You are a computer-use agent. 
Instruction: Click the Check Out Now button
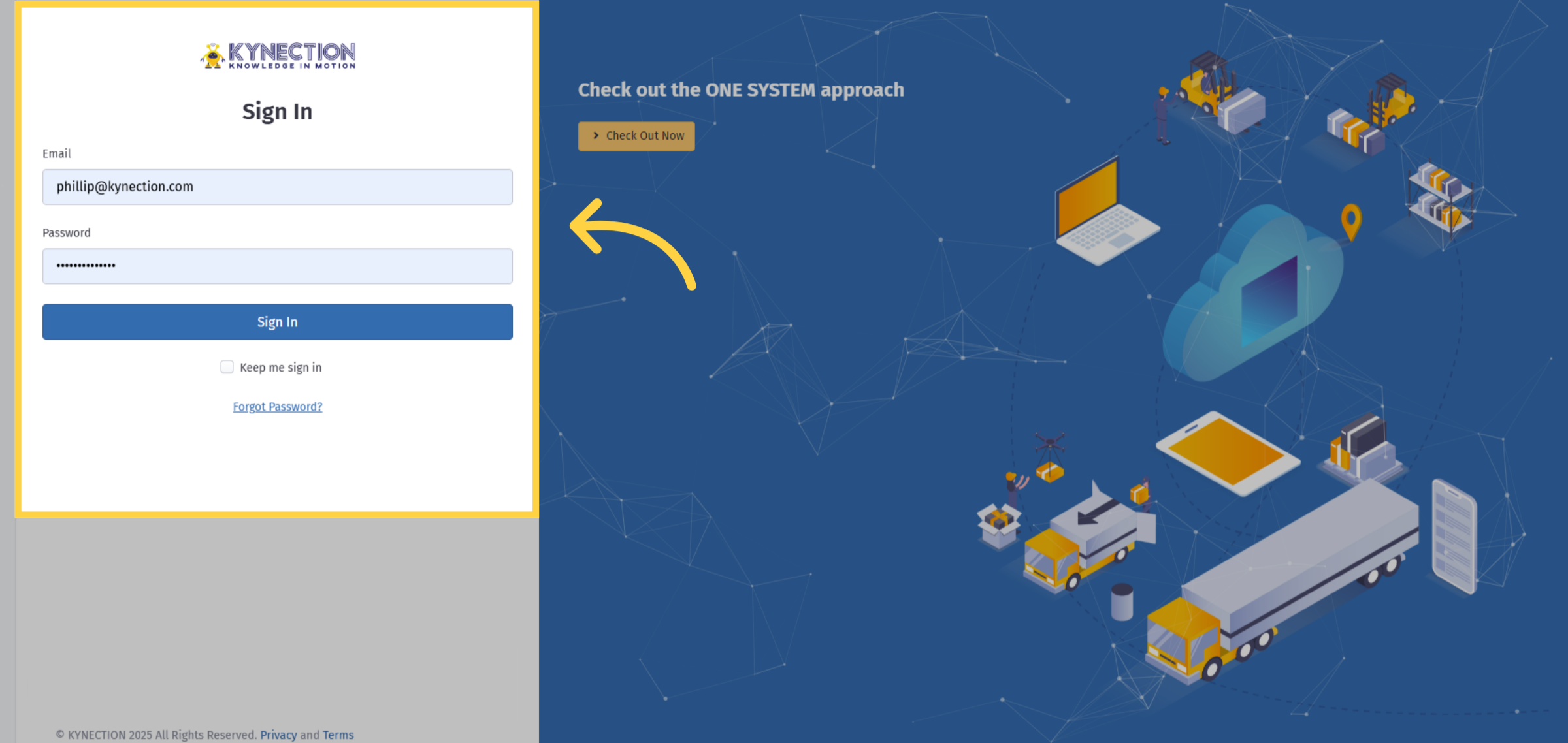pos(636,136)
